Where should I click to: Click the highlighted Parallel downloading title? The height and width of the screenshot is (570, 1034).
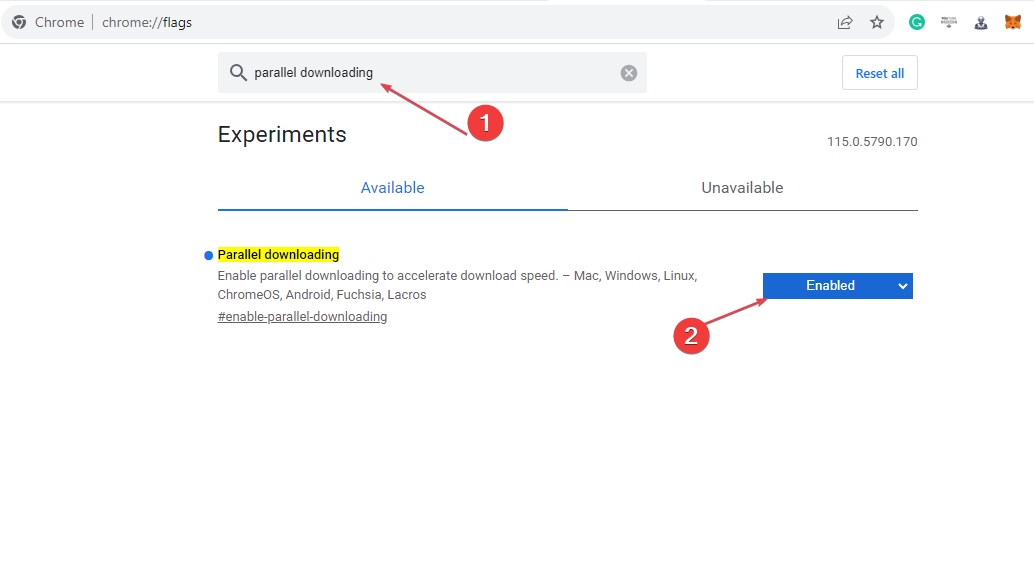pyautogui.click(x=278, y=255)
